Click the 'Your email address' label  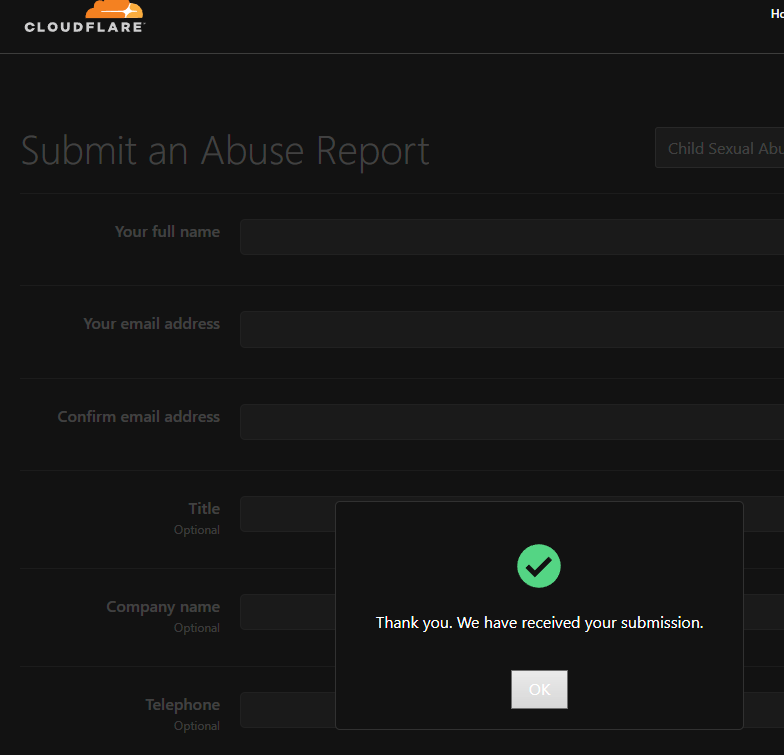click(x=152, y=324)
